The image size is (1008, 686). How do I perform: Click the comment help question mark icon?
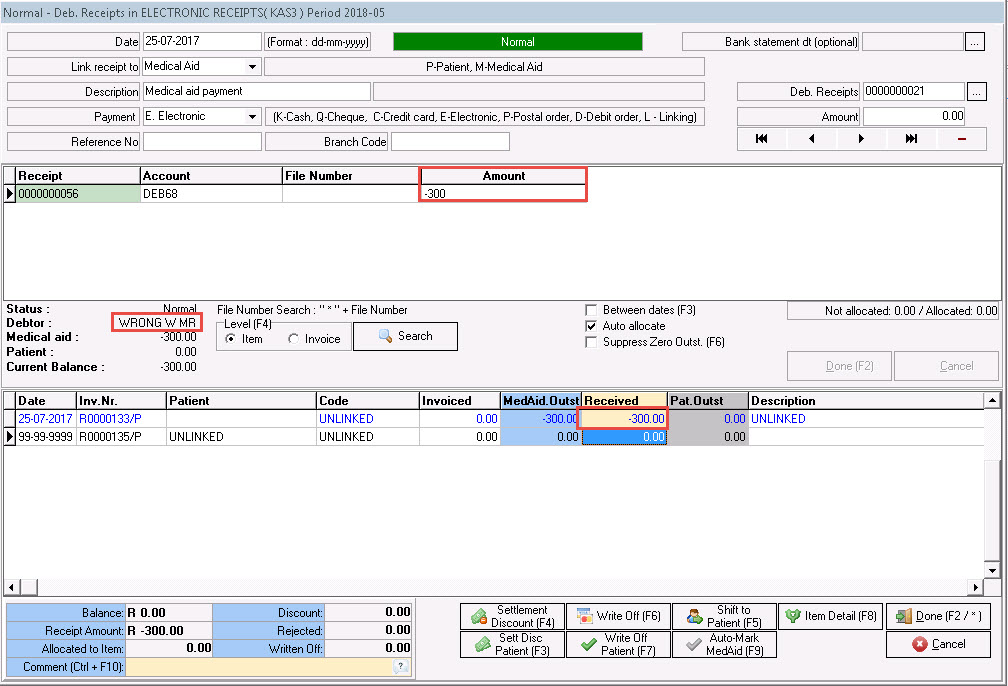tap(400, 666)
